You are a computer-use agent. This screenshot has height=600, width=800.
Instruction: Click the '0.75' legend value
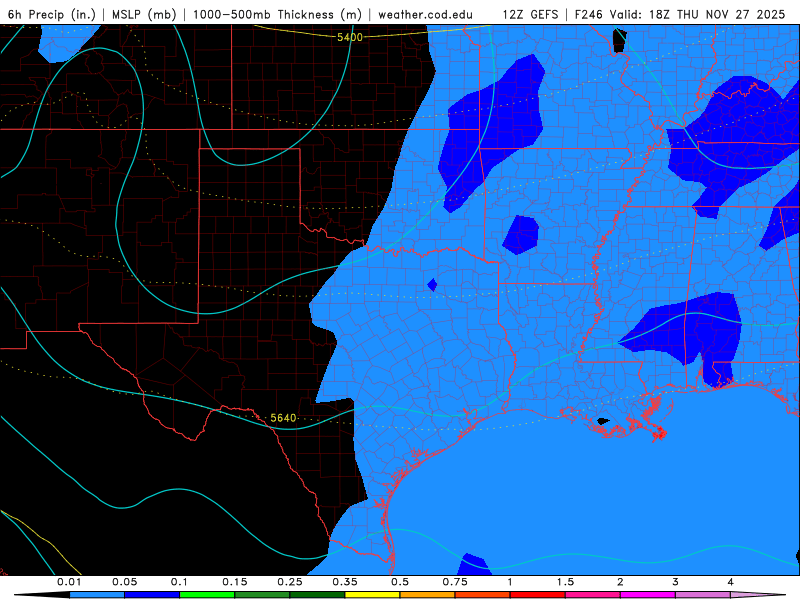[455, 582]
